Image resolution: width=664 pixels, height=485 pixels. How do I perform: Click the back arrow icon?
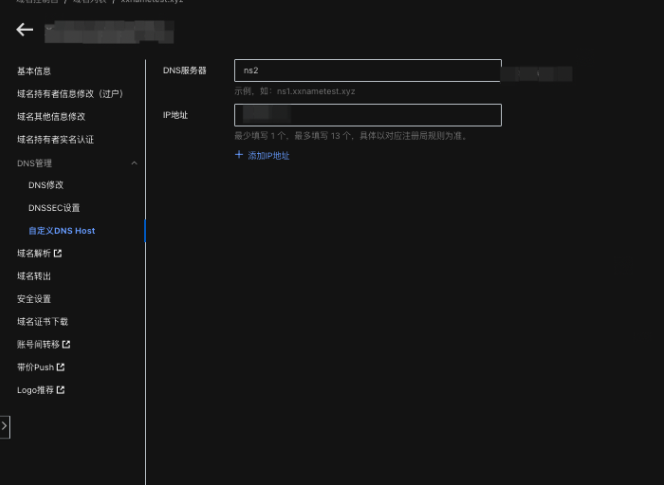pos(25,30)
